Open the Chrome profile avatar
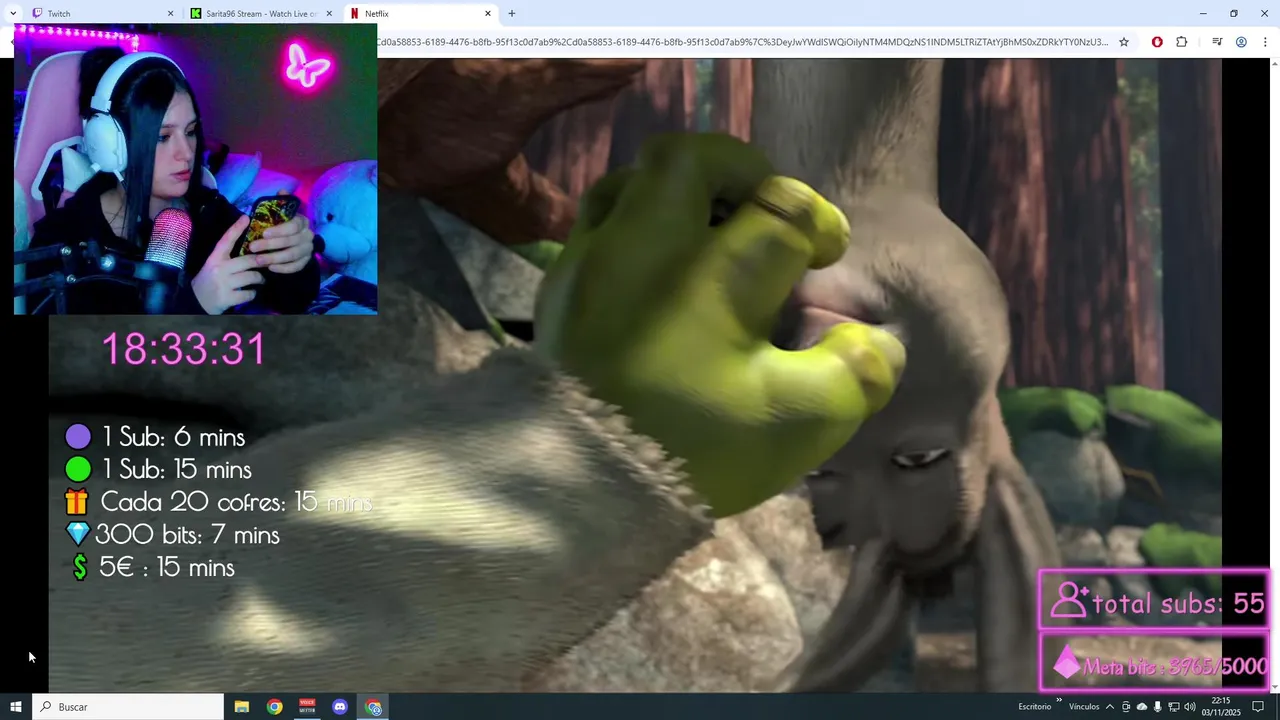 pyautogui.click(x=1241, y=42)
